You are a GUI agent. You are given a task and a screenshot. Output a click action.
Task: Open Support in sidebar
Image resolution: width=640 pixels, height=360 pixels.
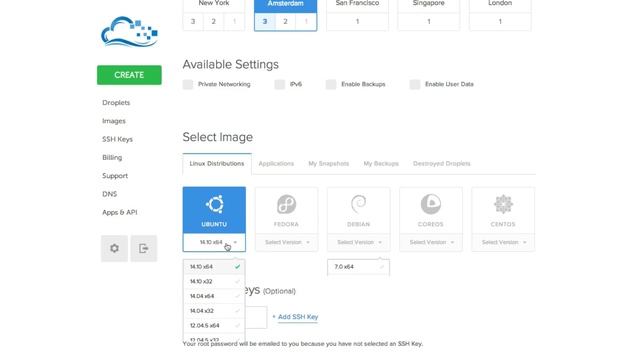point(115,176)
